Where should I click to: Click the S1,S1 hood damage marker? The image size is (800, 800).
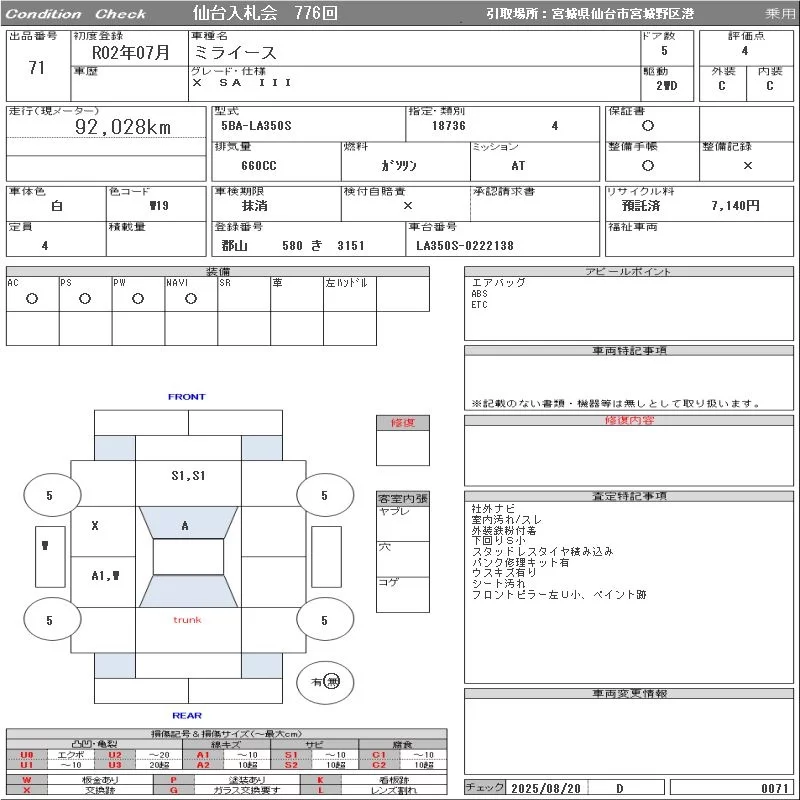(x=187, y=475)
